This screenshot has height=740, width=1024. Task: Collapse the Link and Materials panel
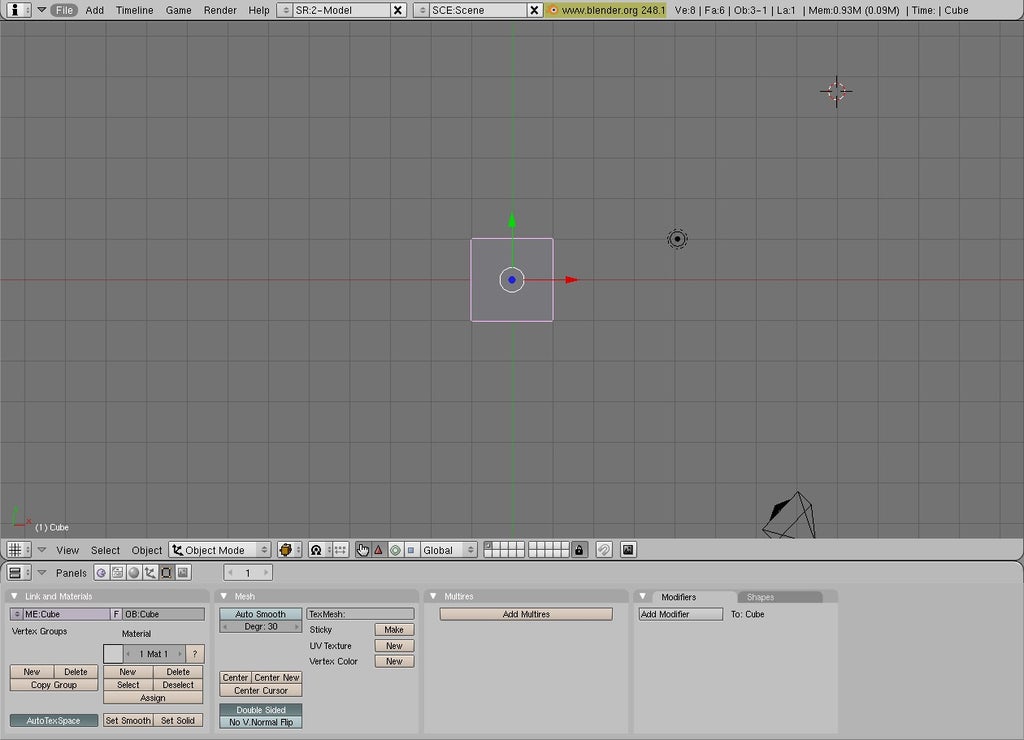pos(15,597)
